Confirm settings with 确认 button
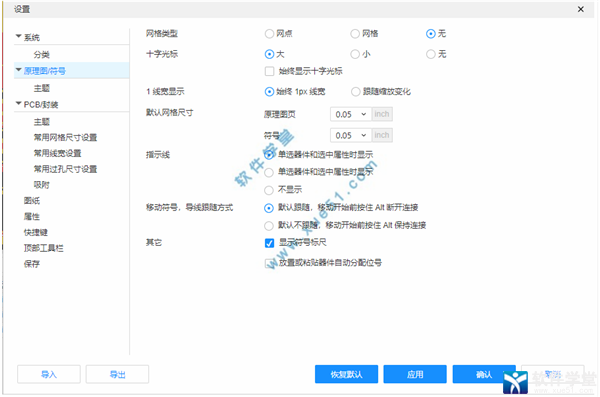600x397 pixels. (x=484, y=374)
